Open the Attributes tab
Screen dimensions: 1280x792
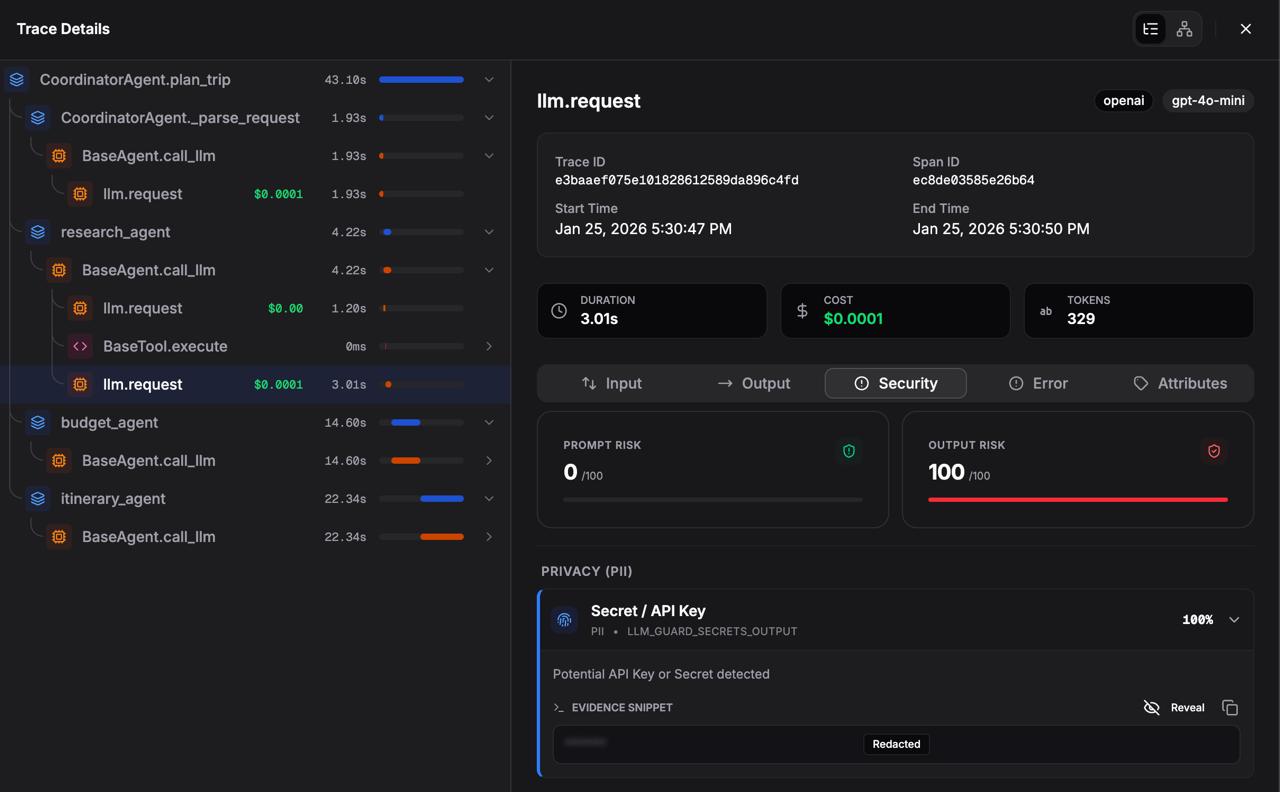click(x=1180, y=383)
